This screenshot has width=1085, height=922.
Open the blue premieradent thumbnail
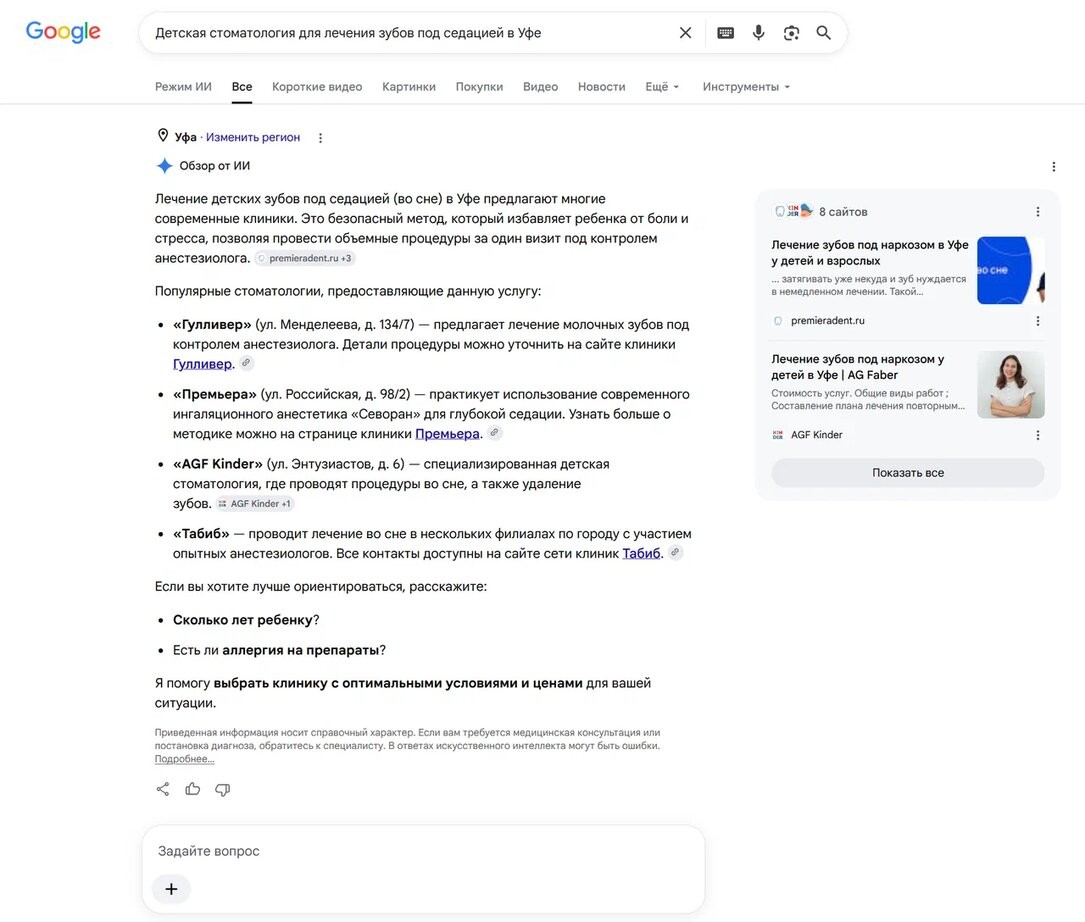pyautogui.click(x=1010, y=270)
